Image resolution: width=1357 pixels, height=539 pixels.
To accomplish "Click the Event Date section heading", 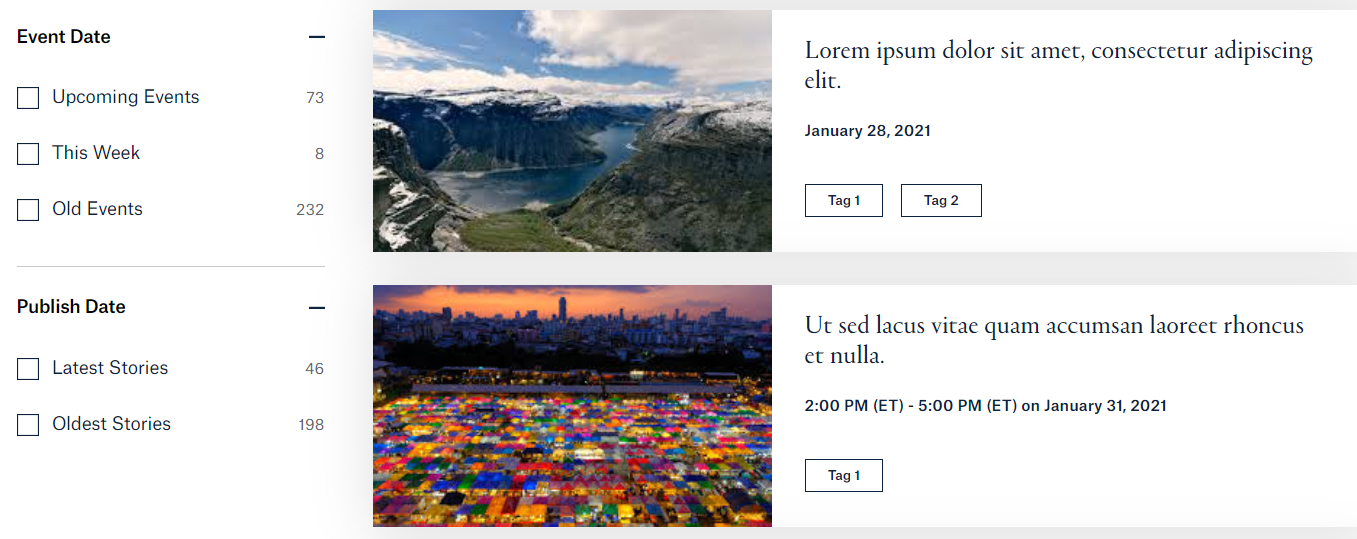I will [64, 37].
